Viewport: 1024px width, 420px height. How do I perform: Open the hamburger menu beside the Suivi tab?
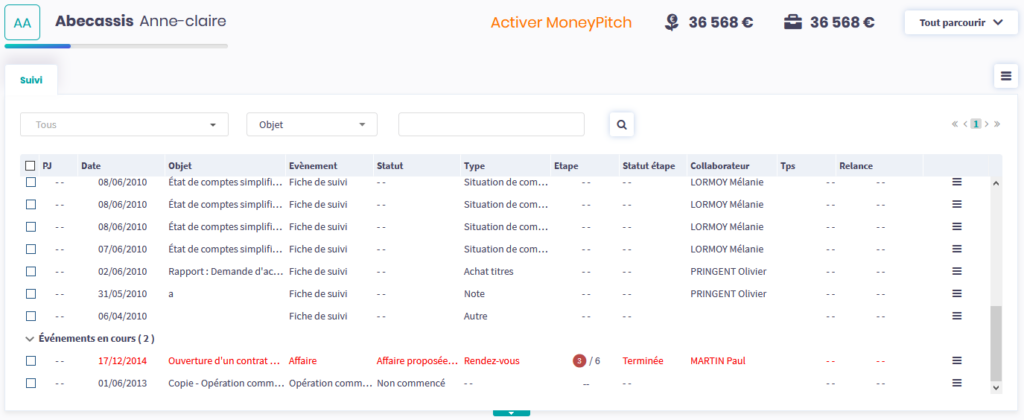click(x=1006, y=76)
